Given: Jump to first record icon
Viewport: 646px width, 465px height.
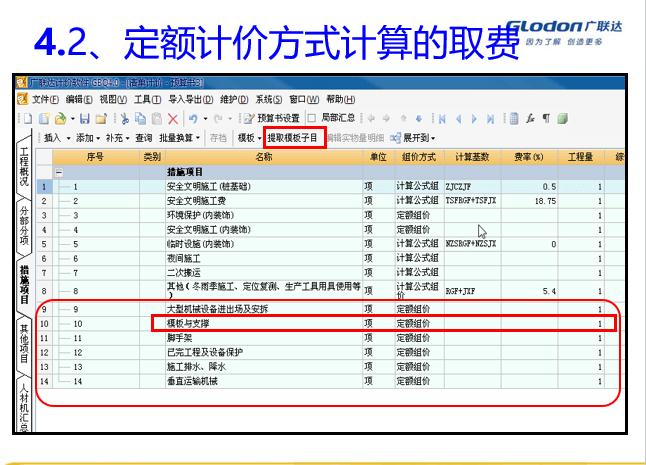Looking at the screenshot, I should 442,119.
